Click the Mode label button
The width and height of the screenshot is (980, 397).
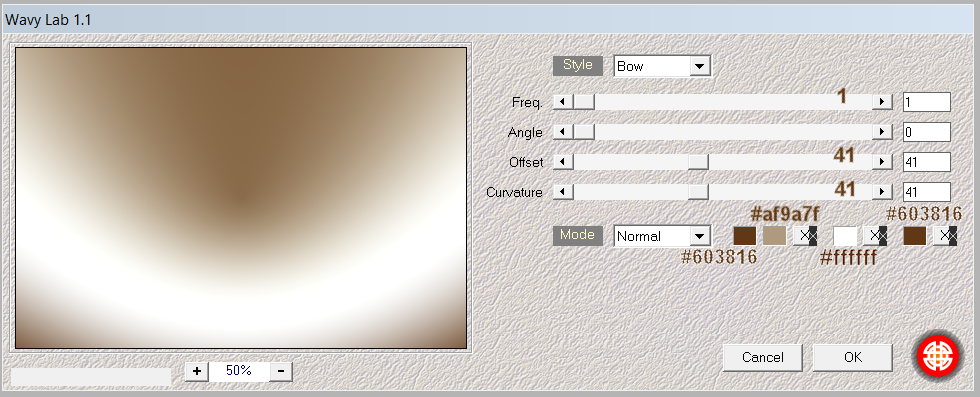[578, 235]
